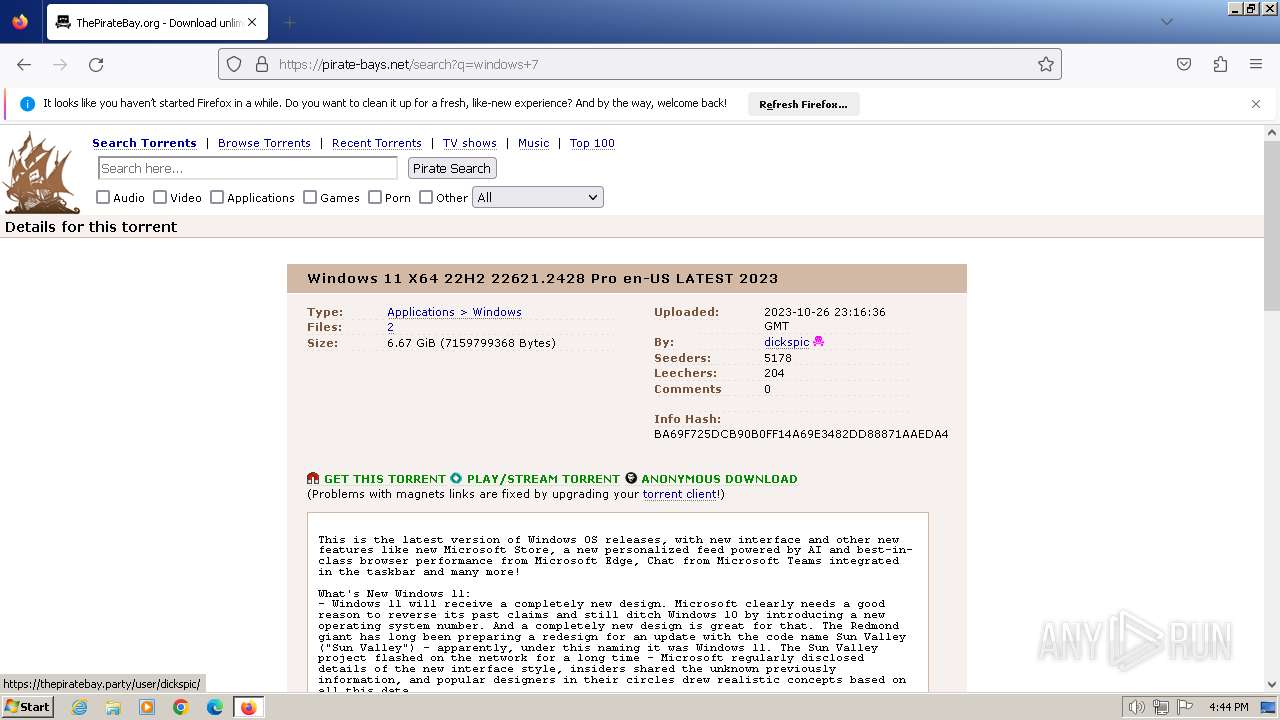
Task: Select the Info Hash value text
Action: click(x=801, y=434)
